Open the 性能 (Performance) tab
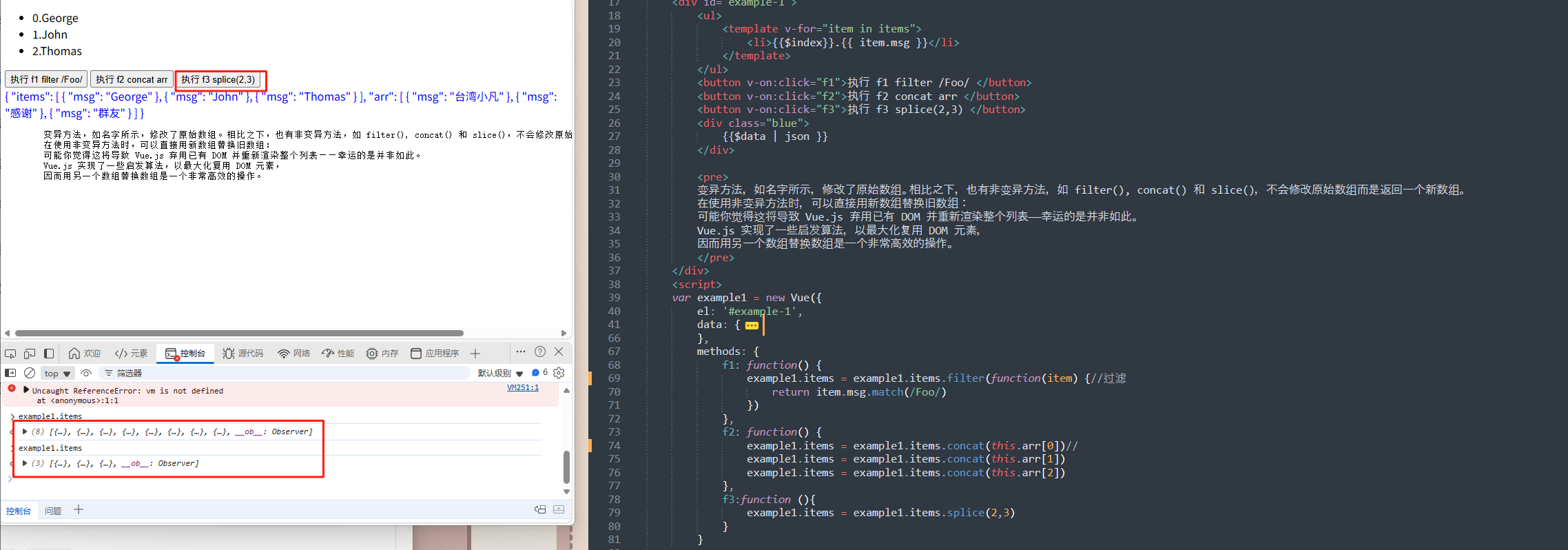 click(x=338, y=354)
